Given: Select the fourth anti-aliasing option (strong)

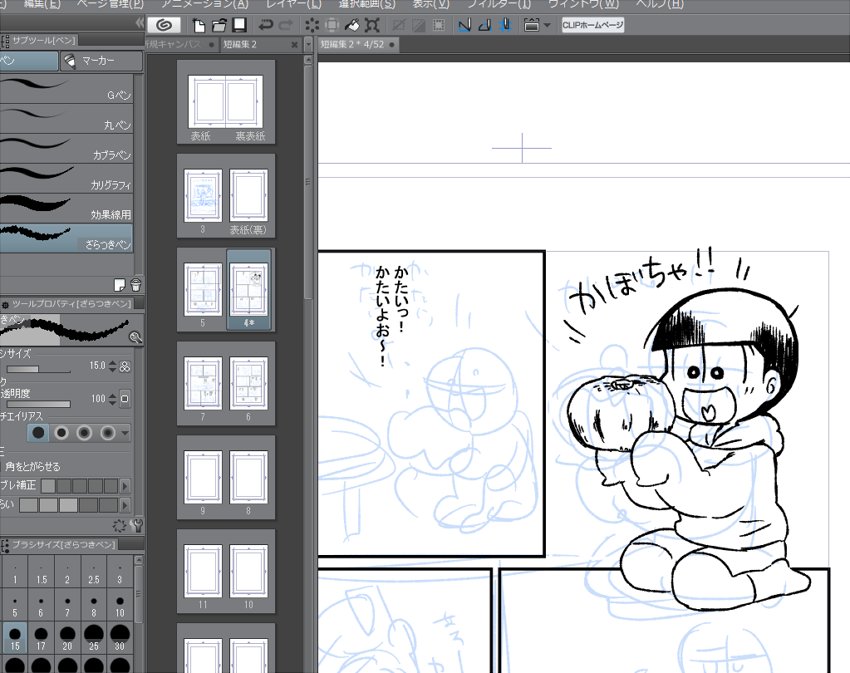Looking at the screenshot, I should 107,433.
